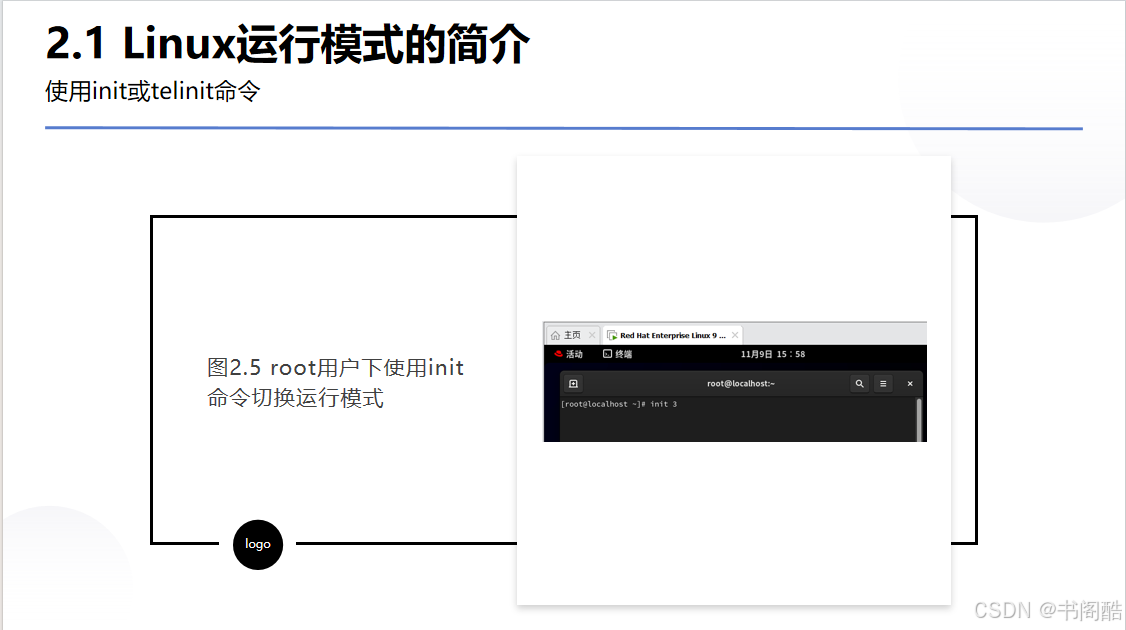Close the Red Hat Enterprise Linux tab
This screenshot has width=1126, height=630.
click(x=735, y=335)
